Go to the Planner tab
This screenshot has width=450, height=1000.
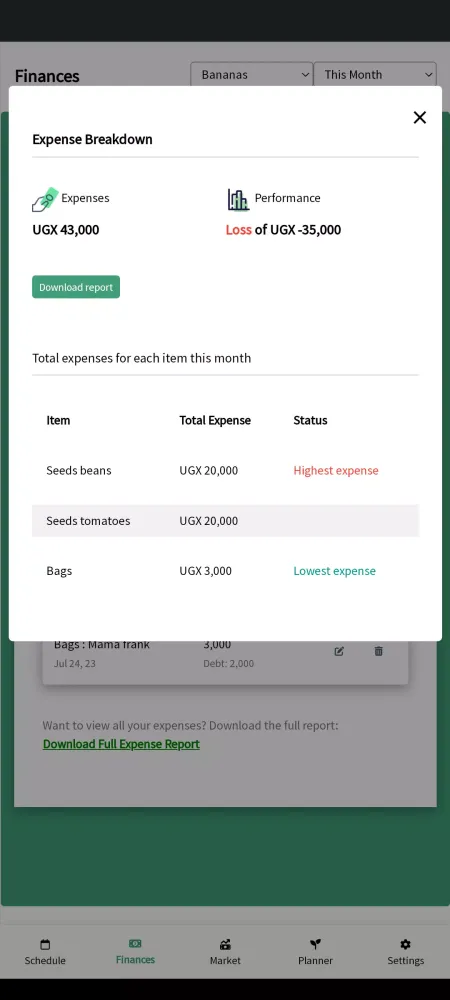[316, 952]
